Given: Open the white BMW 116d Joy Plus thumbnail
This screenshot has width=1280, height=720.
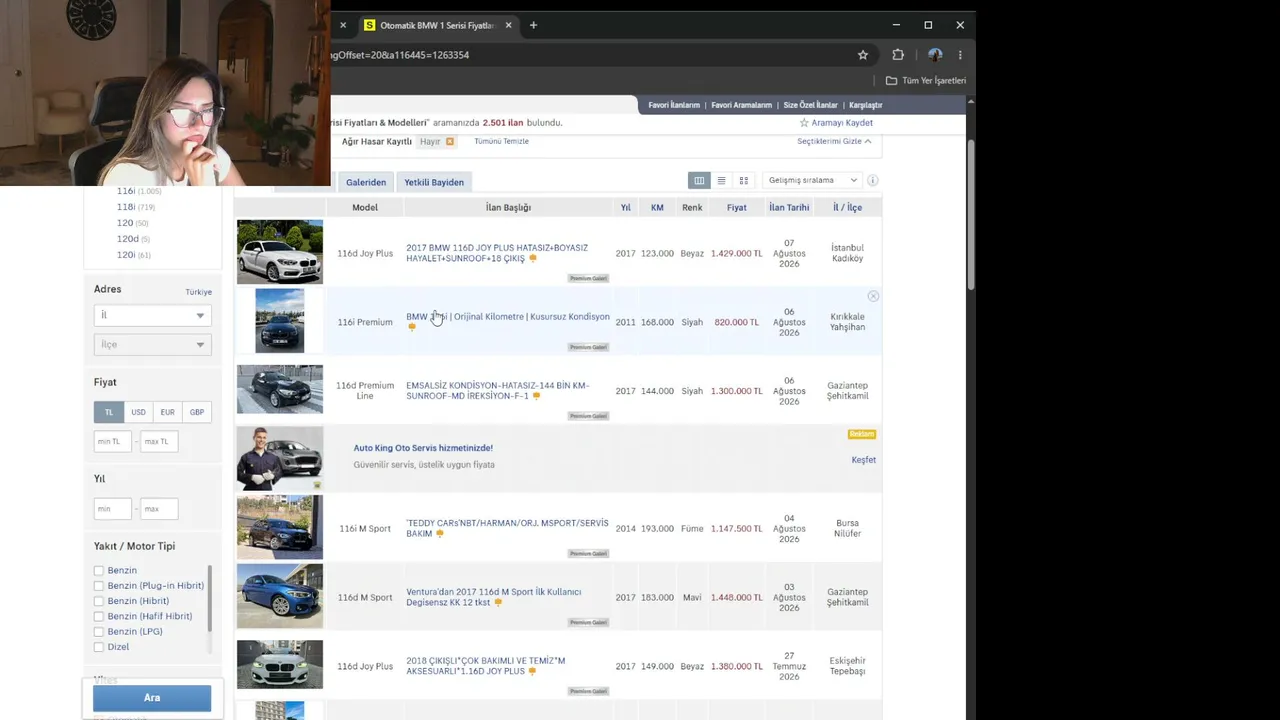Looking at the screenshot, I should click(x=280, y=252).
